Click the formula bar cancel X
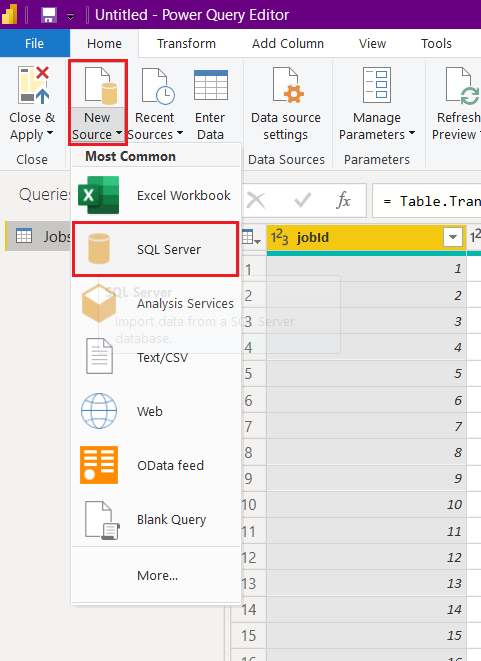Viewport: 481px width, 661px height. [256, 200]
